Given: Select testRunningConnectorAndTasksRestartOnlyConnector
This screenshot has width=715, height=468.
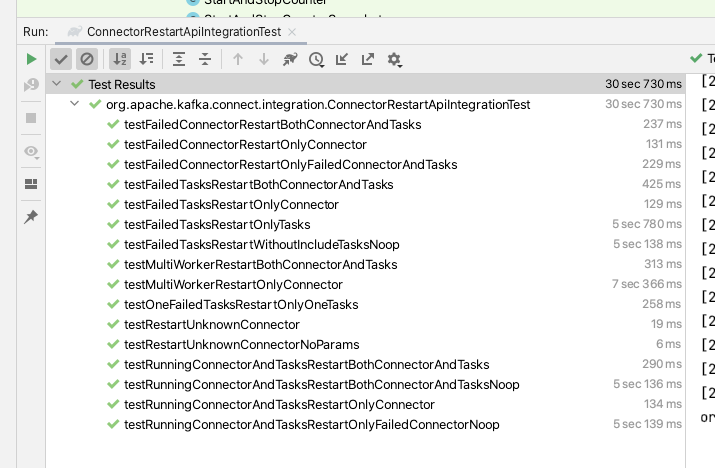Looking at the screenshot, I should click(x=365, y=405).
